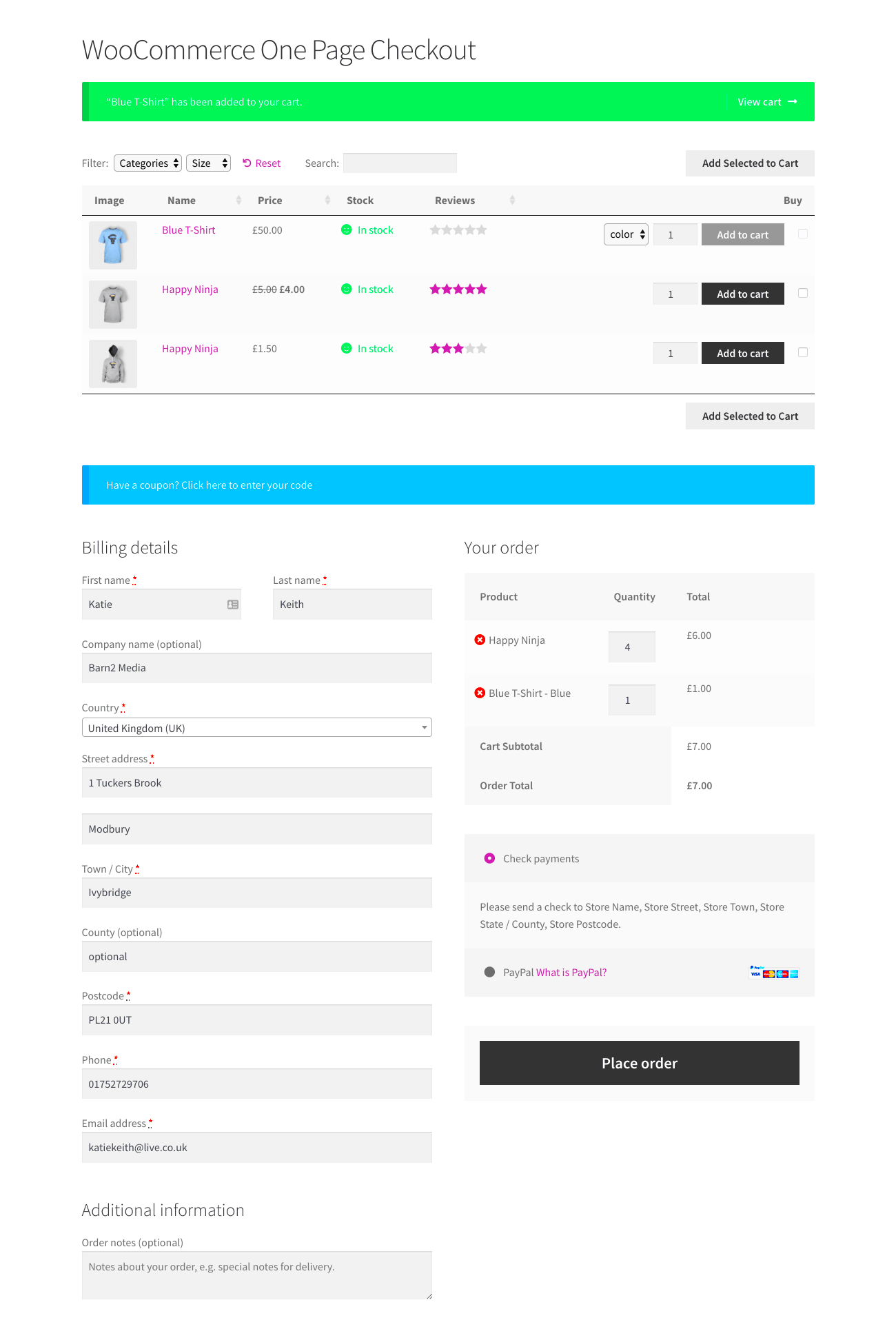Image resolution: width=896 pixels, height=1340 pixels.
Task: Click the Email address field
Action: pos(256,1148)
